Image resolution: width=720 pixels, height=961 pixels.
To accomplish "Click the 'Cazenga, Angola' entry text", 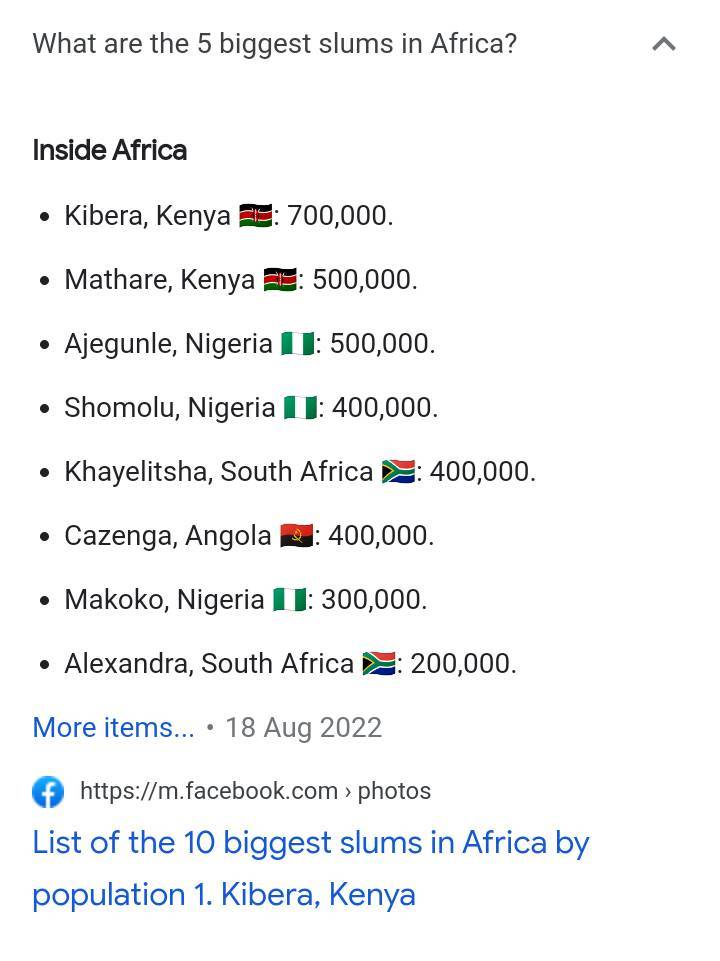I will point(168,536).
